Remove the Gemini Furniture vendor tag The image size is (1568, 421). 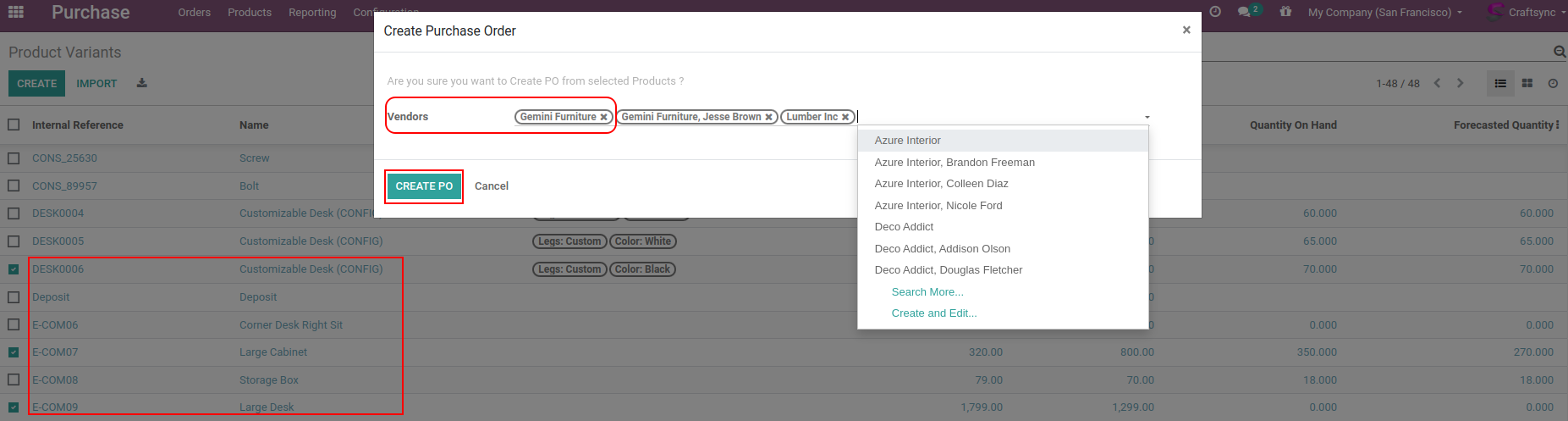click(604, 118)
